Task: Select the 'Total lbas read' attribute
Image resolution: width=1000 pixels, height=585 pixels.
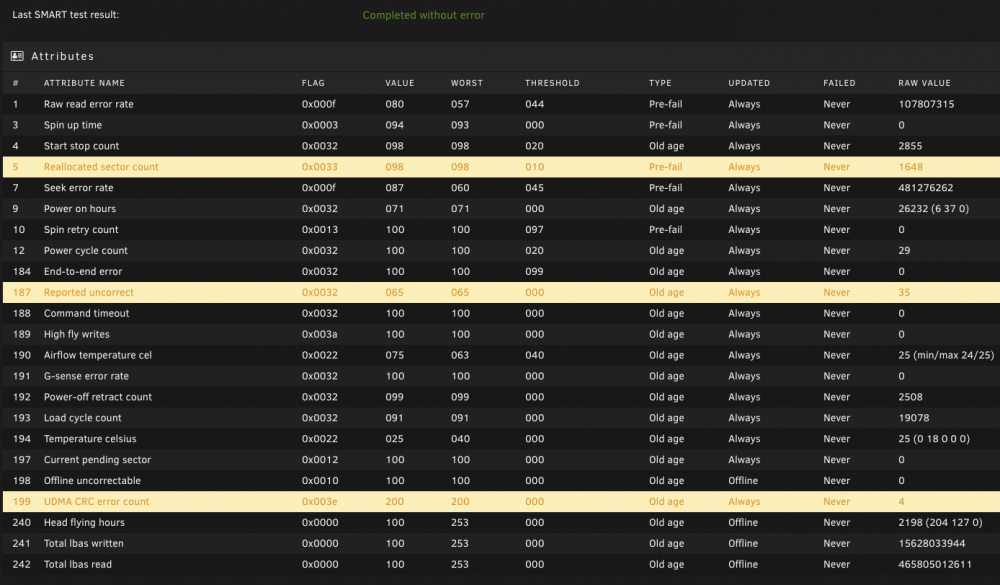Action: 77,565
